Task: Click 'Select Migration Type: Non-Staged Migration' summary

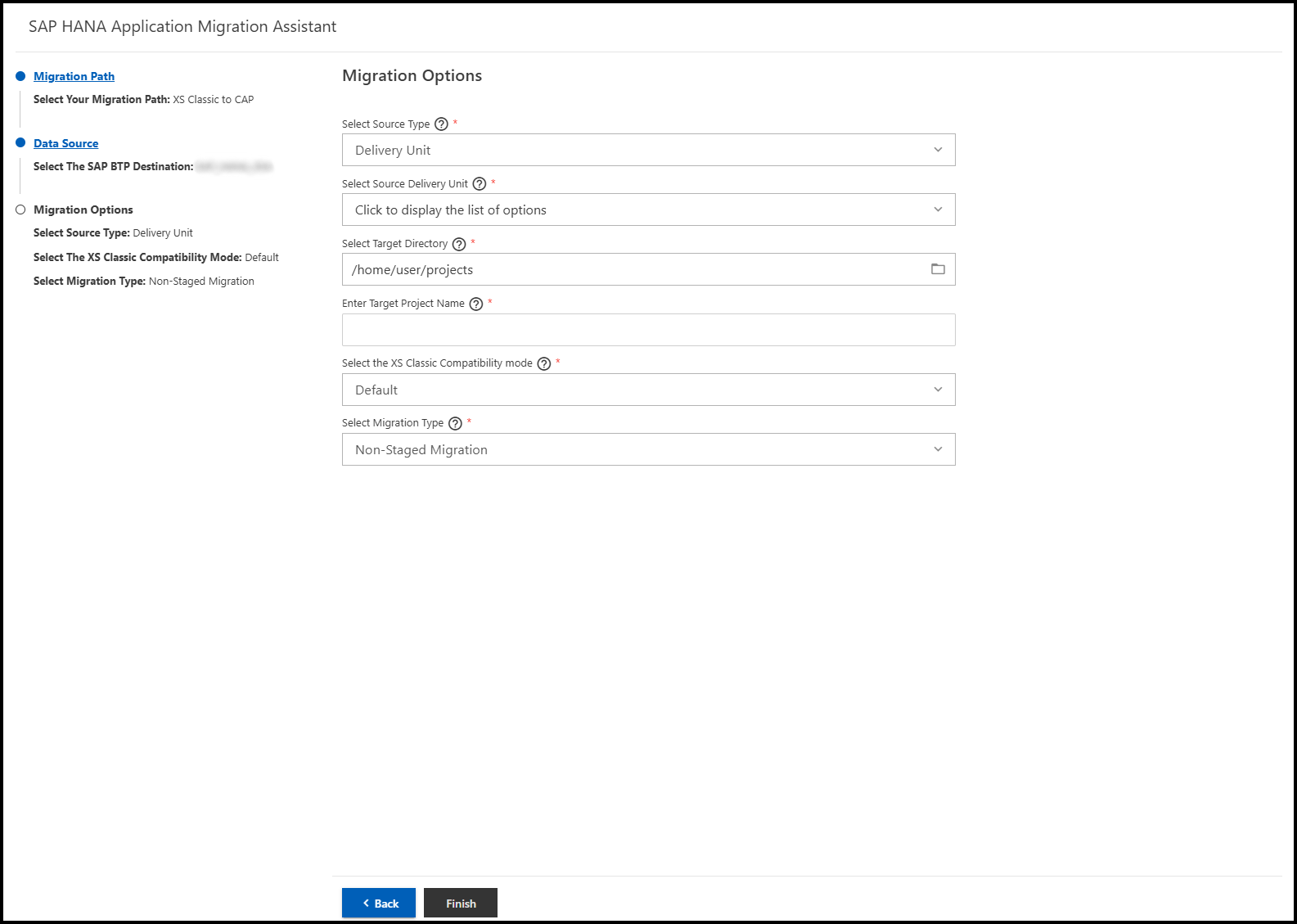Action: (144, 282)
